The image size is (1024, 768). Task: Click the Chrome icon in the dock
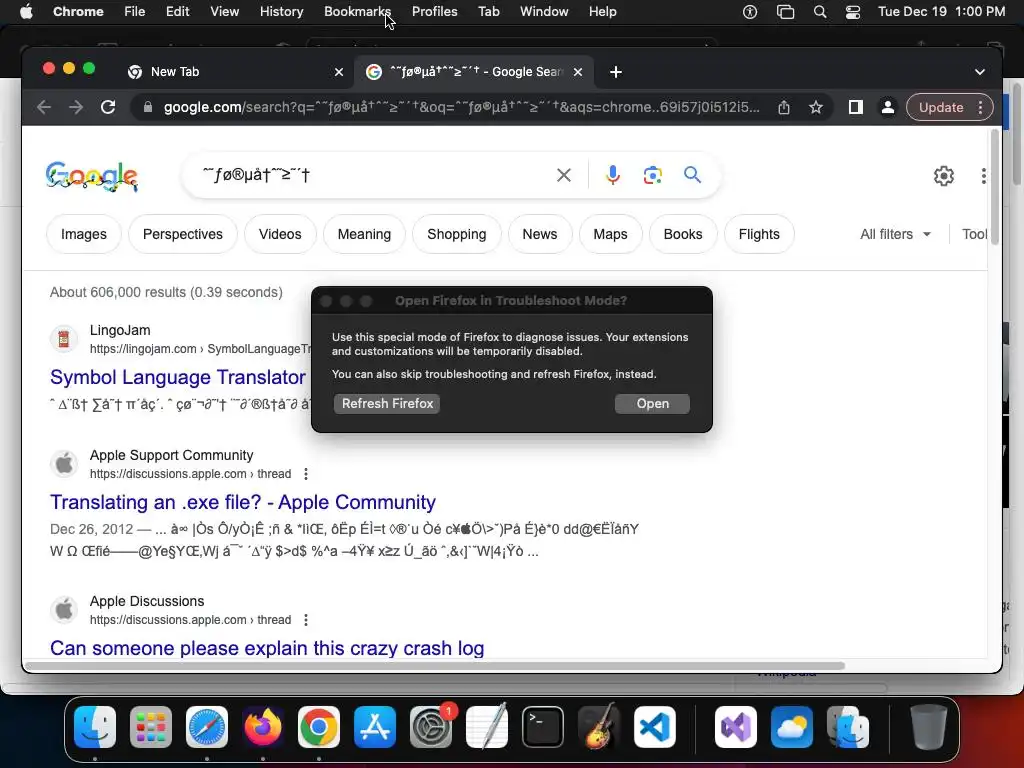319,727
